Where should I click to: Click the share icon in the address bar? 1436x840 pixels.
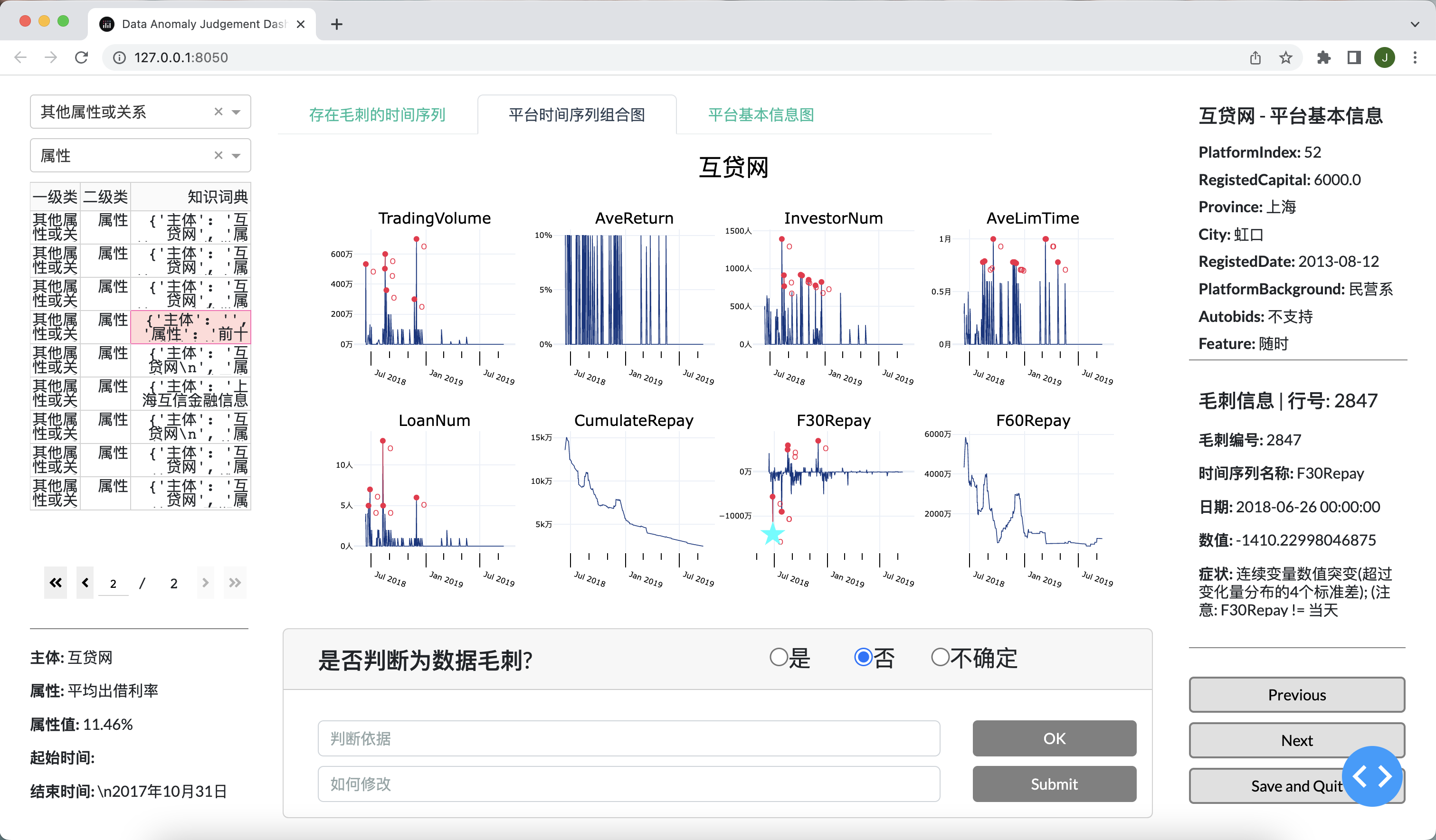click(x=1255, y=57)
